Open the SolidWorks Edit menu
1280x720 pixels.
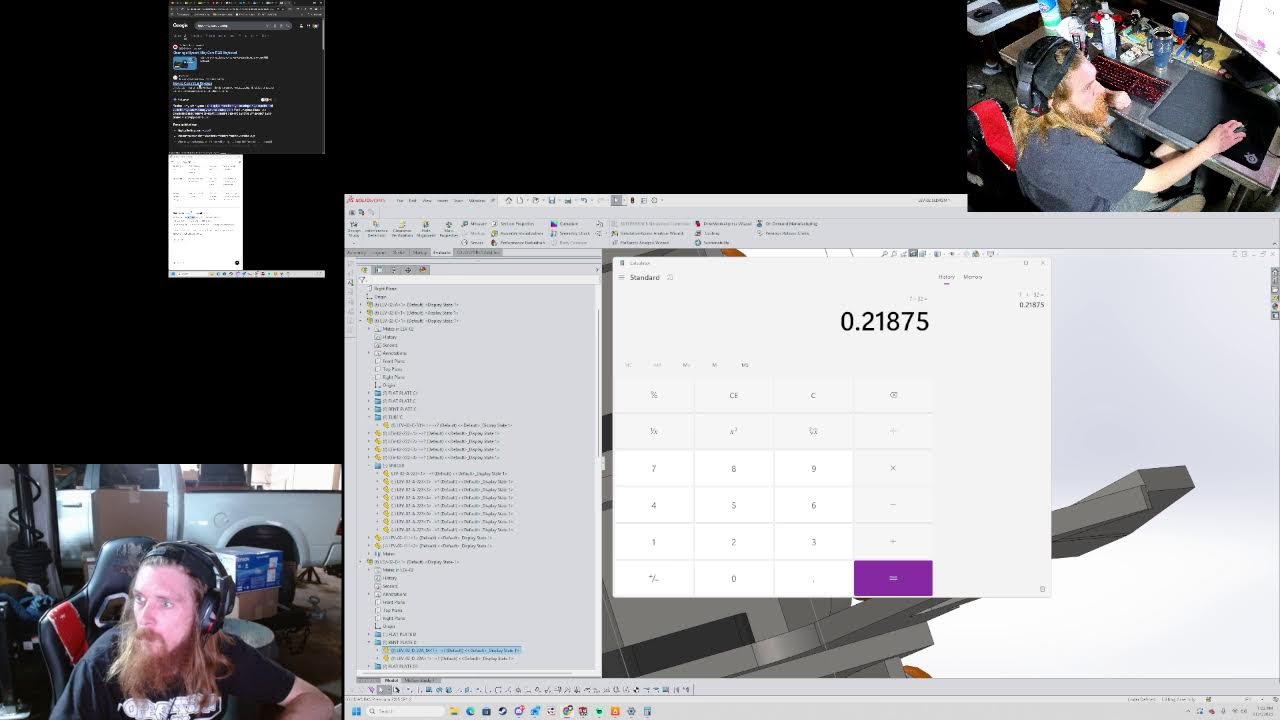(412, 200)
